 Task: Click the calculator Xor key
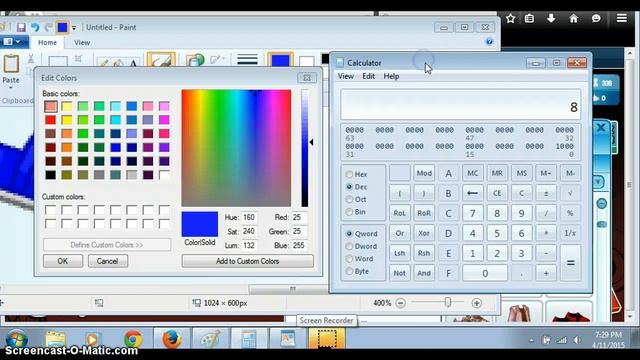pyautogui.click(x=424, y=233)
